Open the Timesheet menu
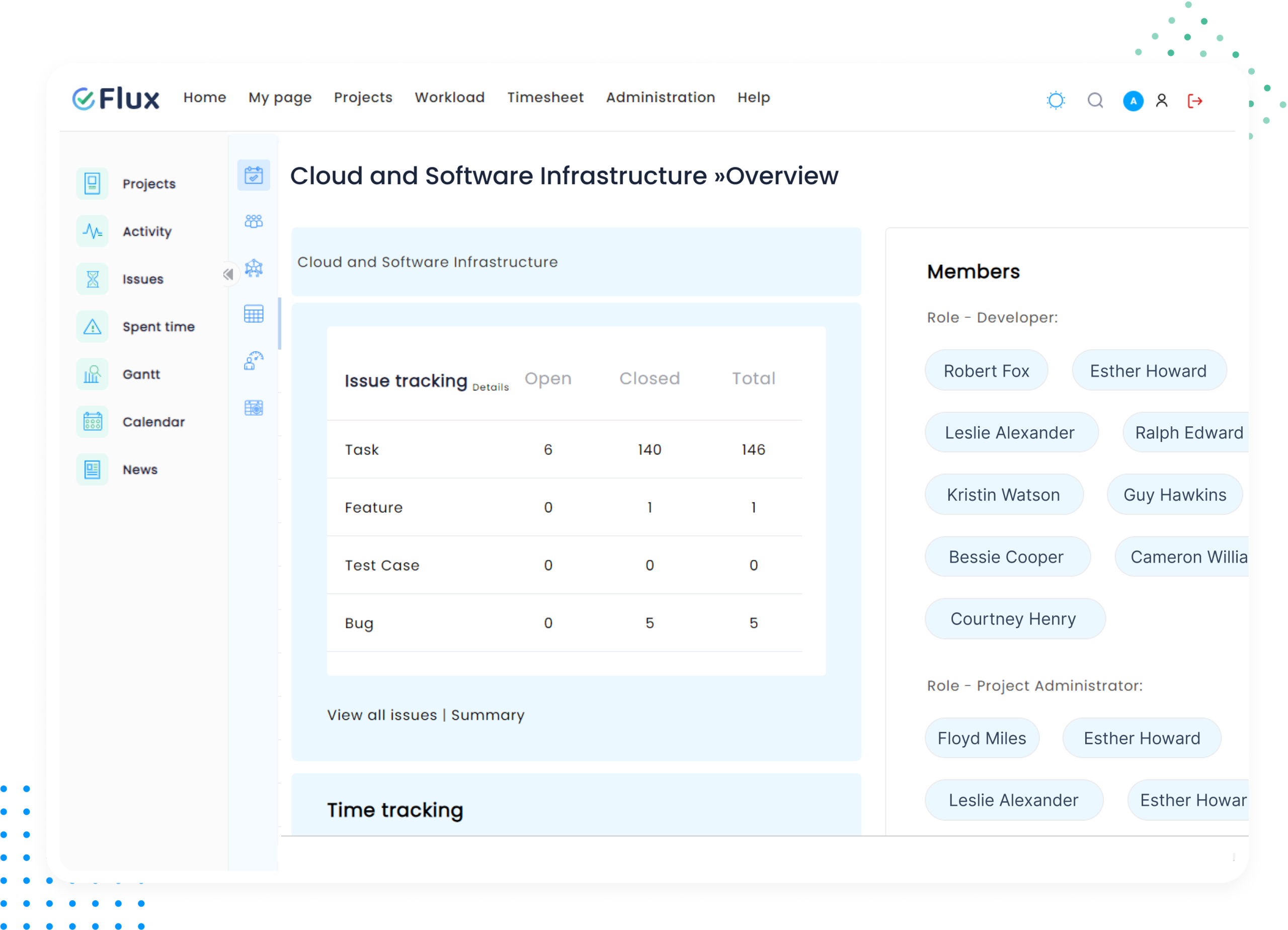The width and height of the screenshot is (1288, 930). coord(545,97)
